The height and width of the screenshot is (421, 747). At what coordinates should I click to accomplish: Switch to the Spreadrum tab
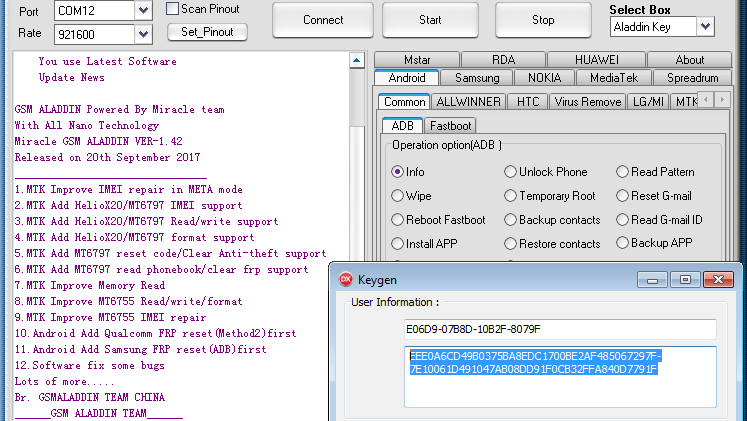click(692, 78)
